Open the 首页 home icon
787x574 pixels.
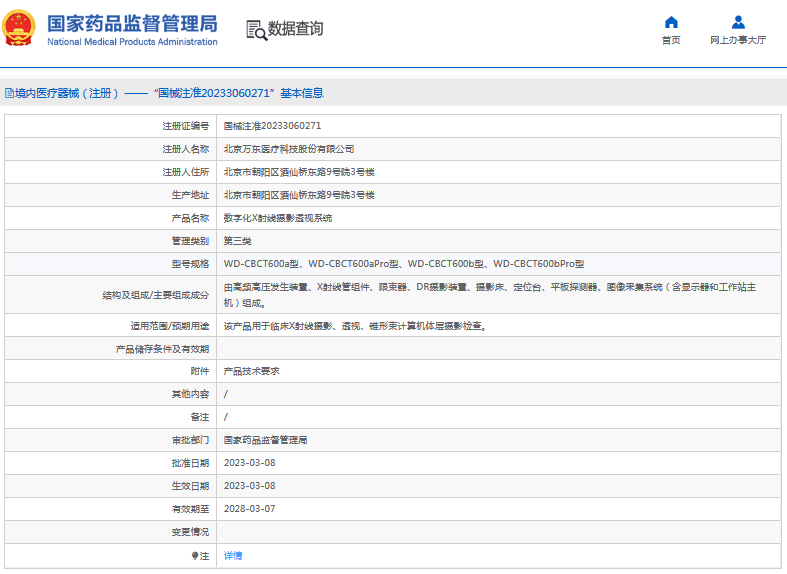(671, 22)
